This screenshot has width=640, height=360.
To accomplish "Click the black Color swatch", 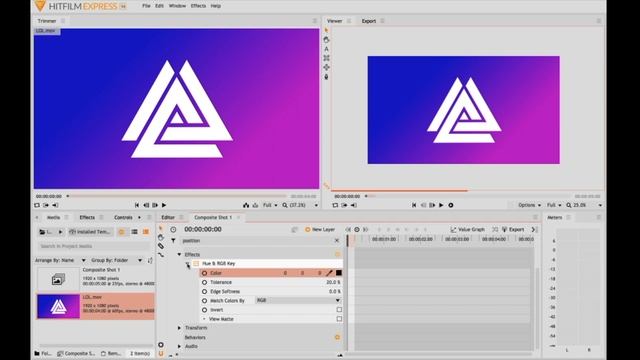I will [x=339, y=273].
